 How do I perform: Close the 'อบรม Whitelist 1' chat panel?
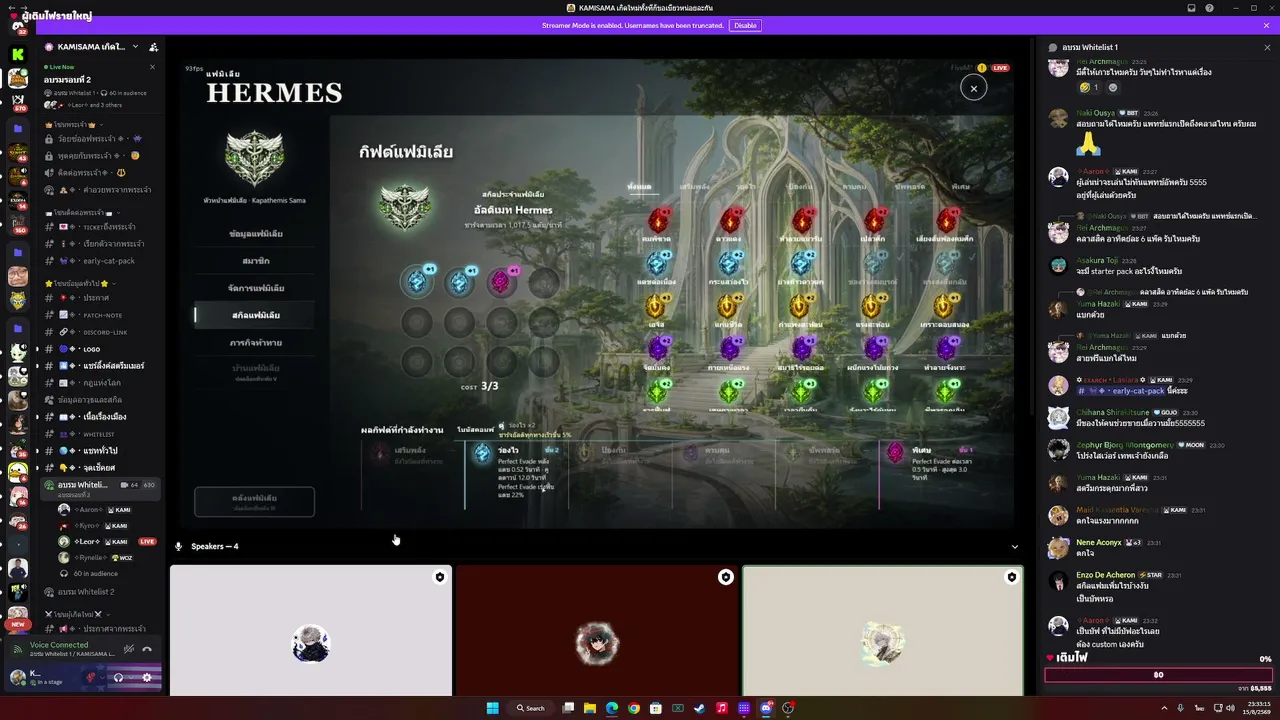tap(1267, 47)
